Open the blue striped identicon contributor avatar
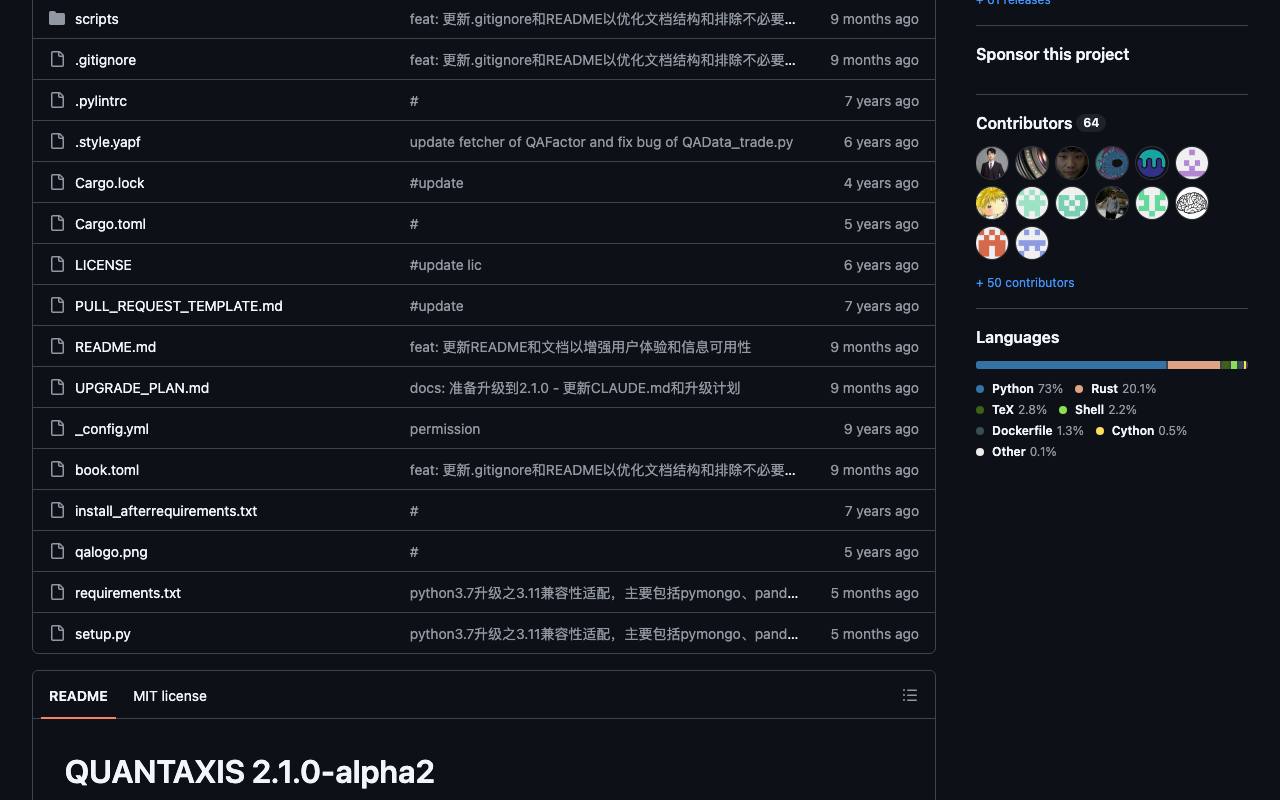The width and height of the screenshot is (1280, 800). click(1032, 243)
